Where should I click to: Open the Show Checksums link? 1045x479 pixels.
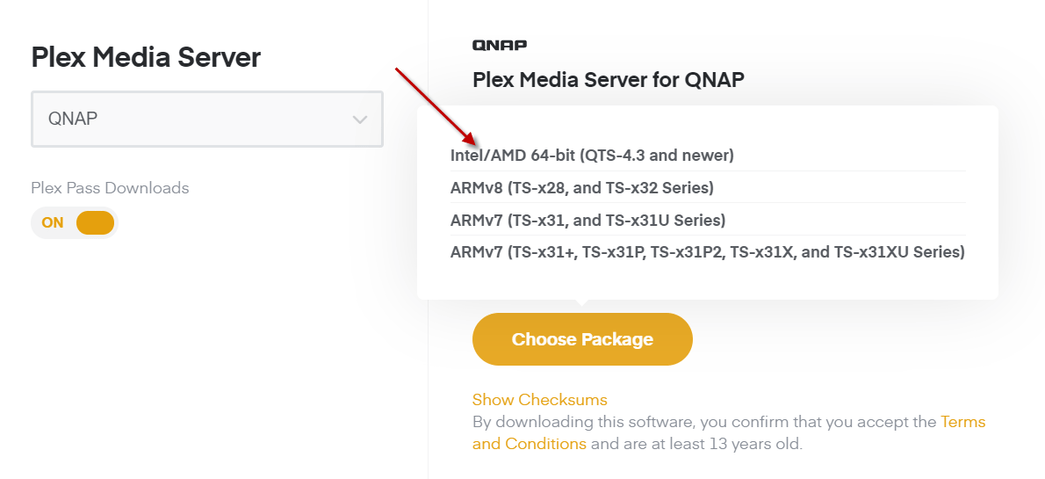pos(539,400)
